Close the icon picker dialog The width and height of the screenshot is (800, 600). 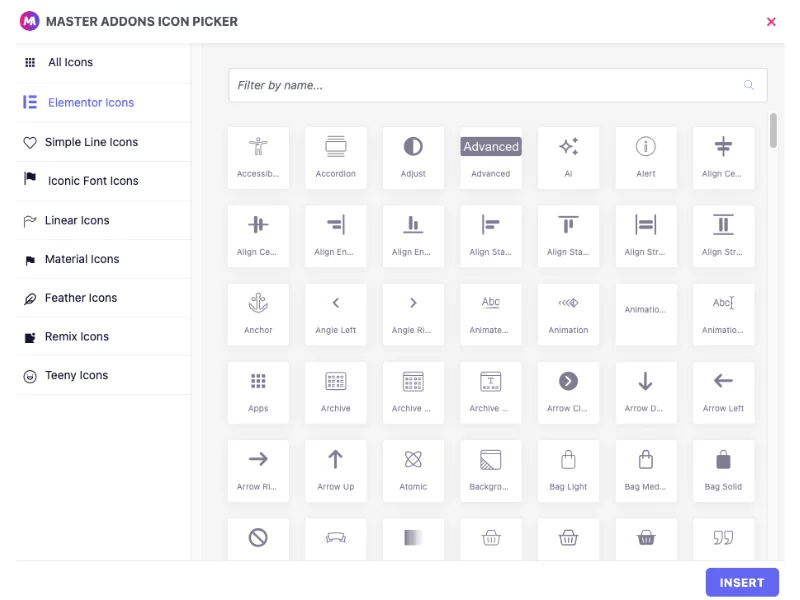(771, 21)
